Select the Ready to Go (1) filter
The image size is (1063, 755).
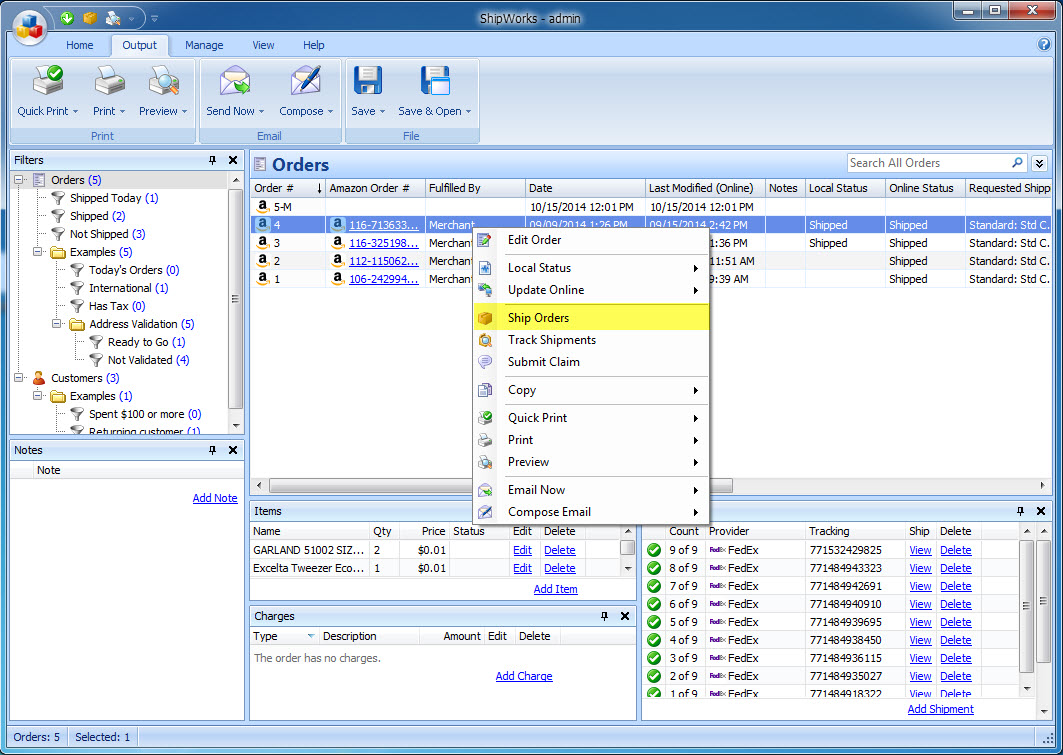pyautogui.click(x=146, y=342)
